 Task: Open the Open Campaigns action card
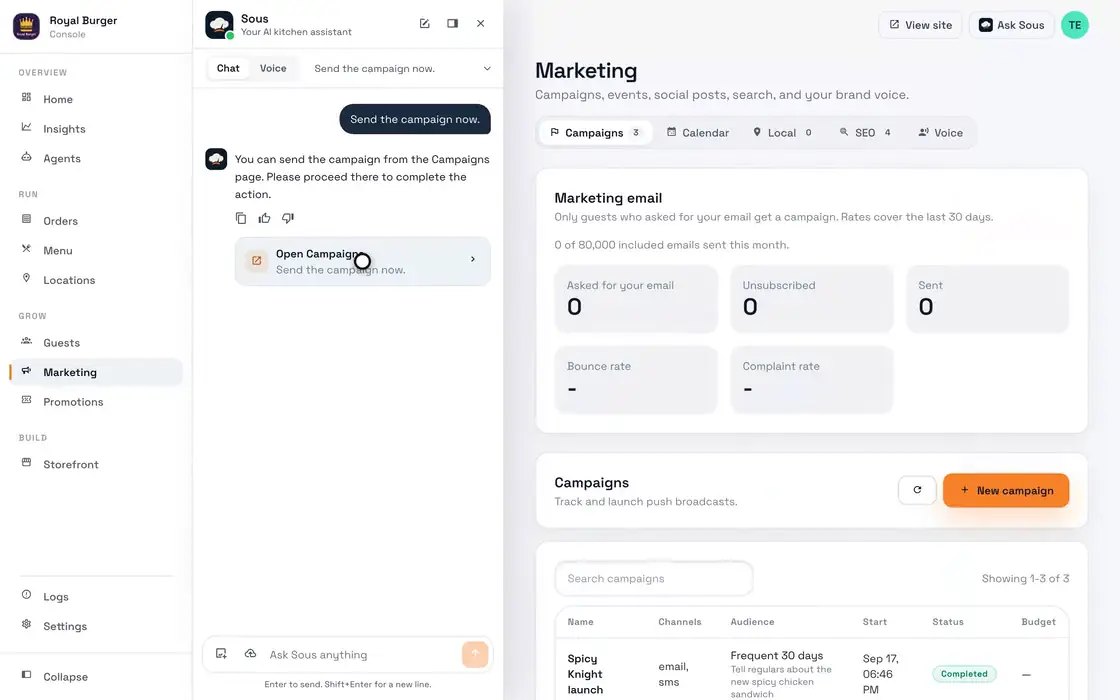point(362,261)
